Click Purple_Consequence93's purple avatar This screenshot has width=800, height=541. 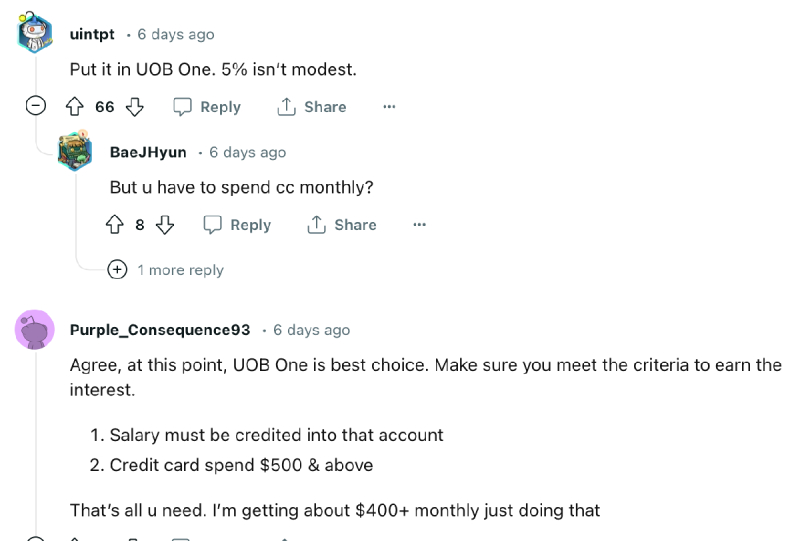(35, 329)
